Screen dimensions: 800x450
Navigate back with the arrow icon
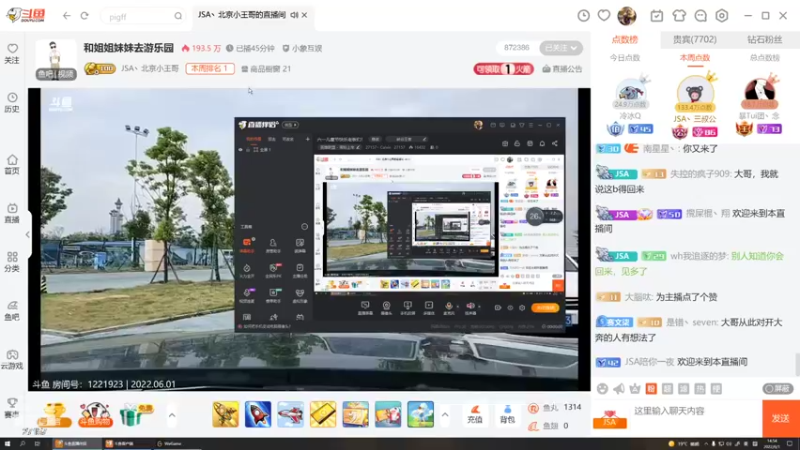click(67, 16)
